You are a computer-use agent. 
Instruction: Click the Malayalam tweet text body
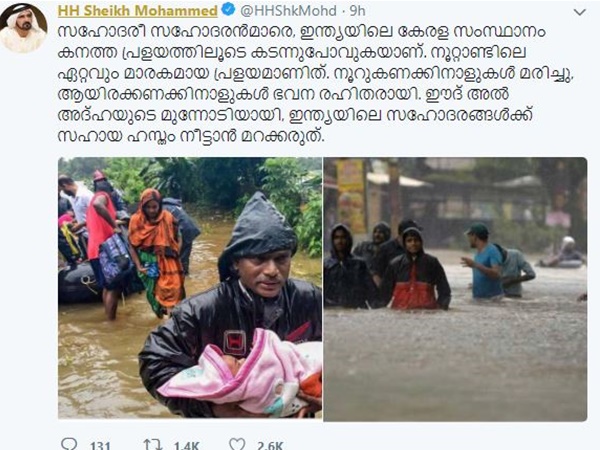click(x=316, y=84)
